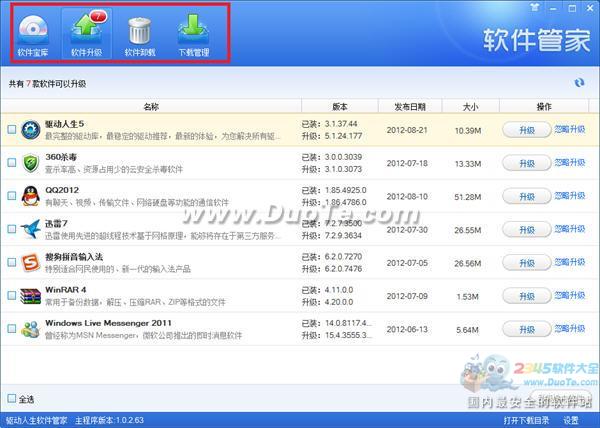Sort by the 名称 column header

(x=151, y=106)
